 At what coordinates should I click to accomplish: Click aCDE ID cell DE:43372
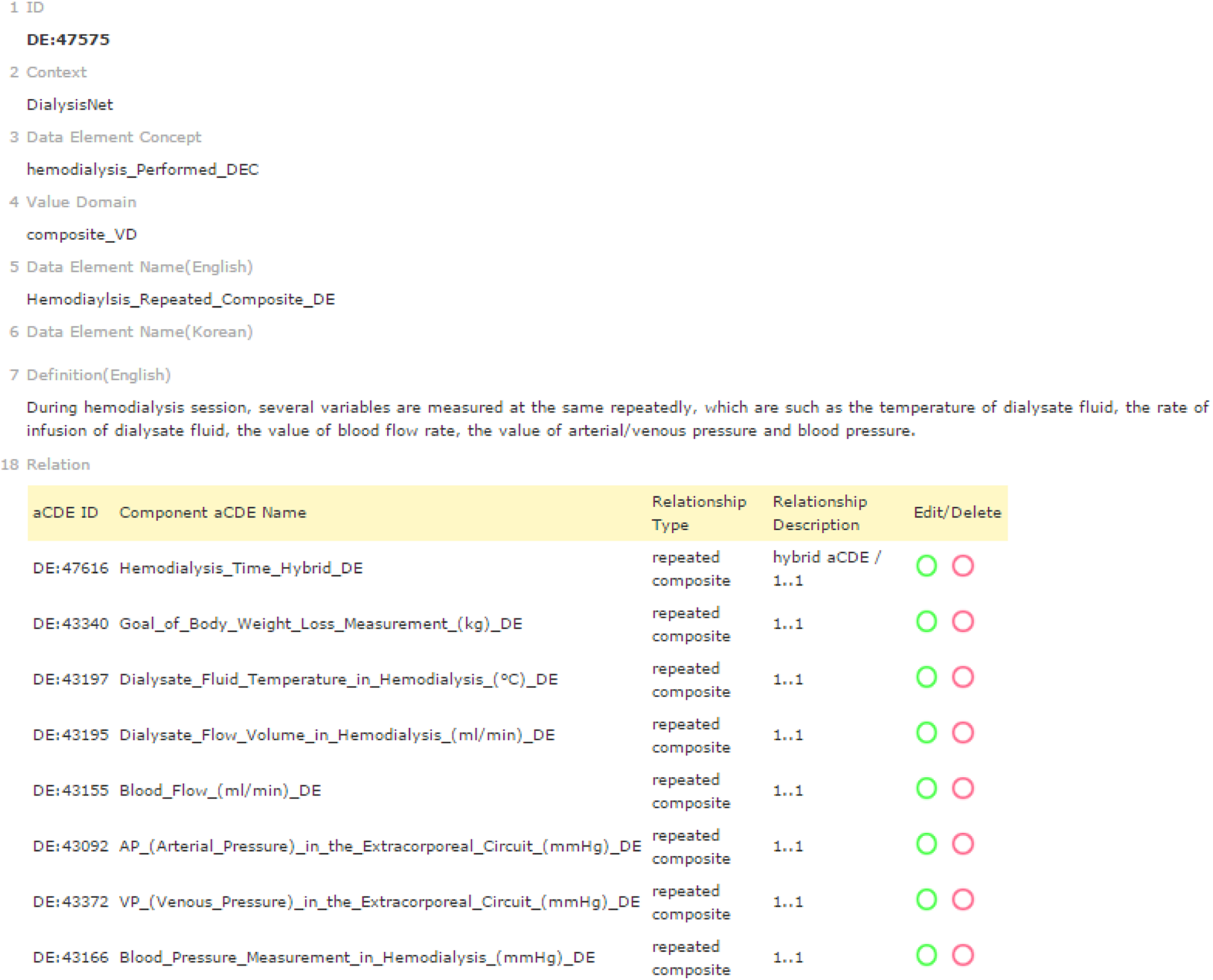pos(70,902)
